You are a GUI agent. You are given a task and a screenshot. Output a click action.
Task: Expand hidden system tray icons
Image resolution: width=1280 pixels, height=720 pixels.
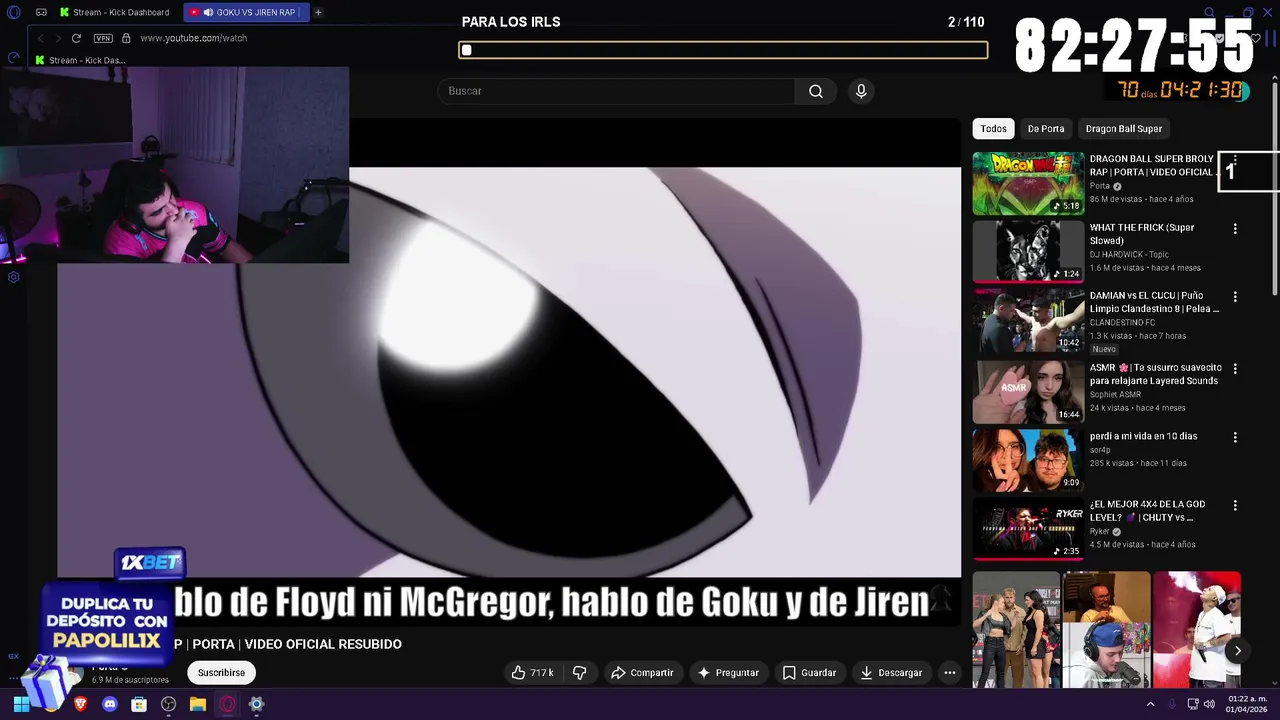point(1150,704)
